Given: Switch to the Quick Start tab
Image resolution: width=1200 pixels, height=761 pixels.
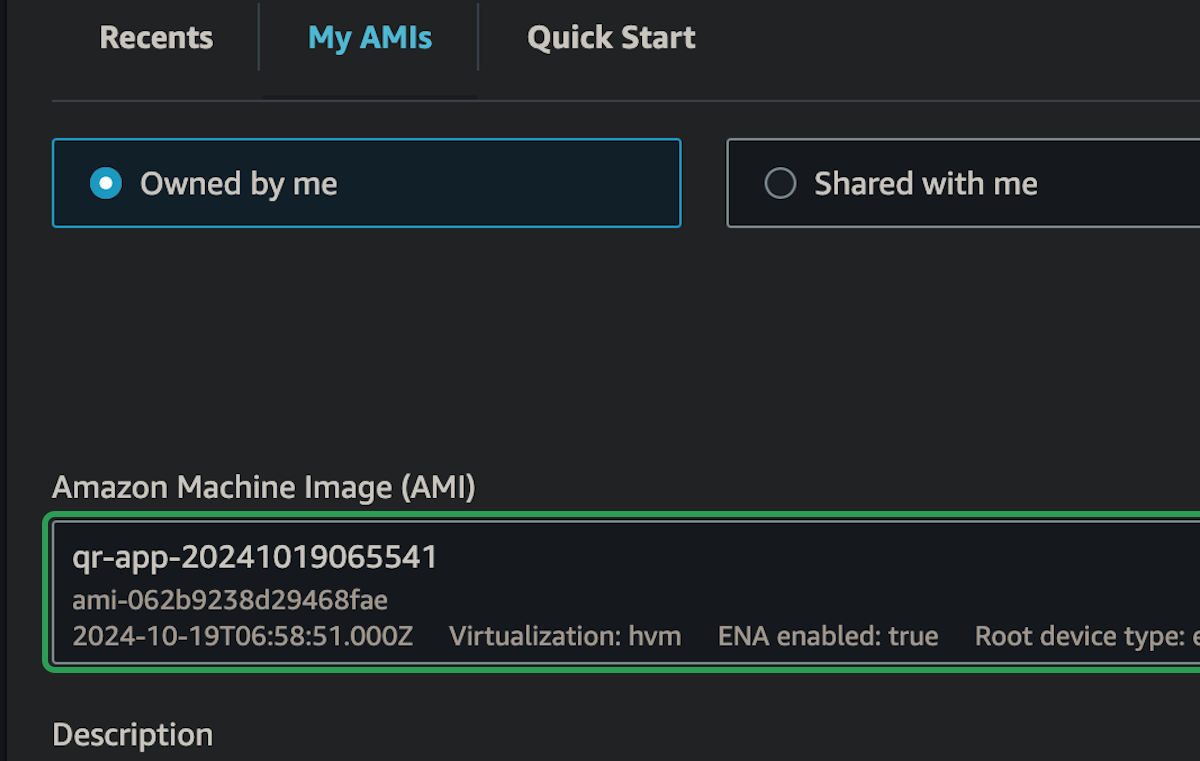Looking at the screenshot, I should (611, 38).
